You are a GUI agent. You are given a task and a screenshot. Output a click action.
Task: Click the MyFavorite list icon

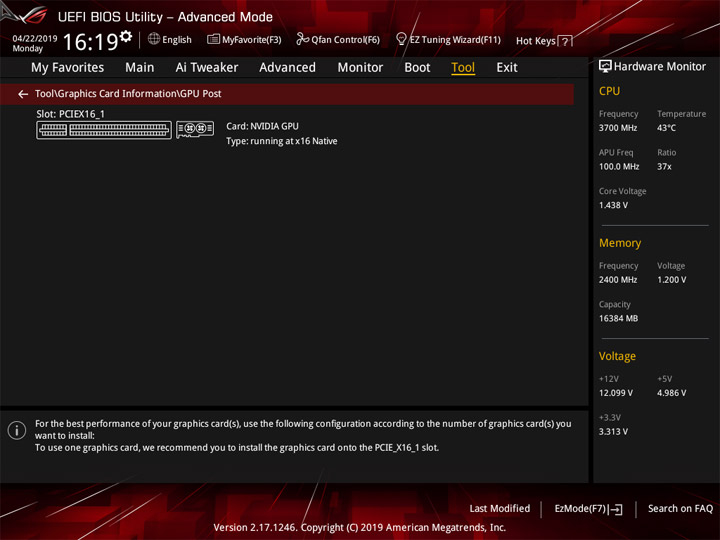click(x=213, y=39)
